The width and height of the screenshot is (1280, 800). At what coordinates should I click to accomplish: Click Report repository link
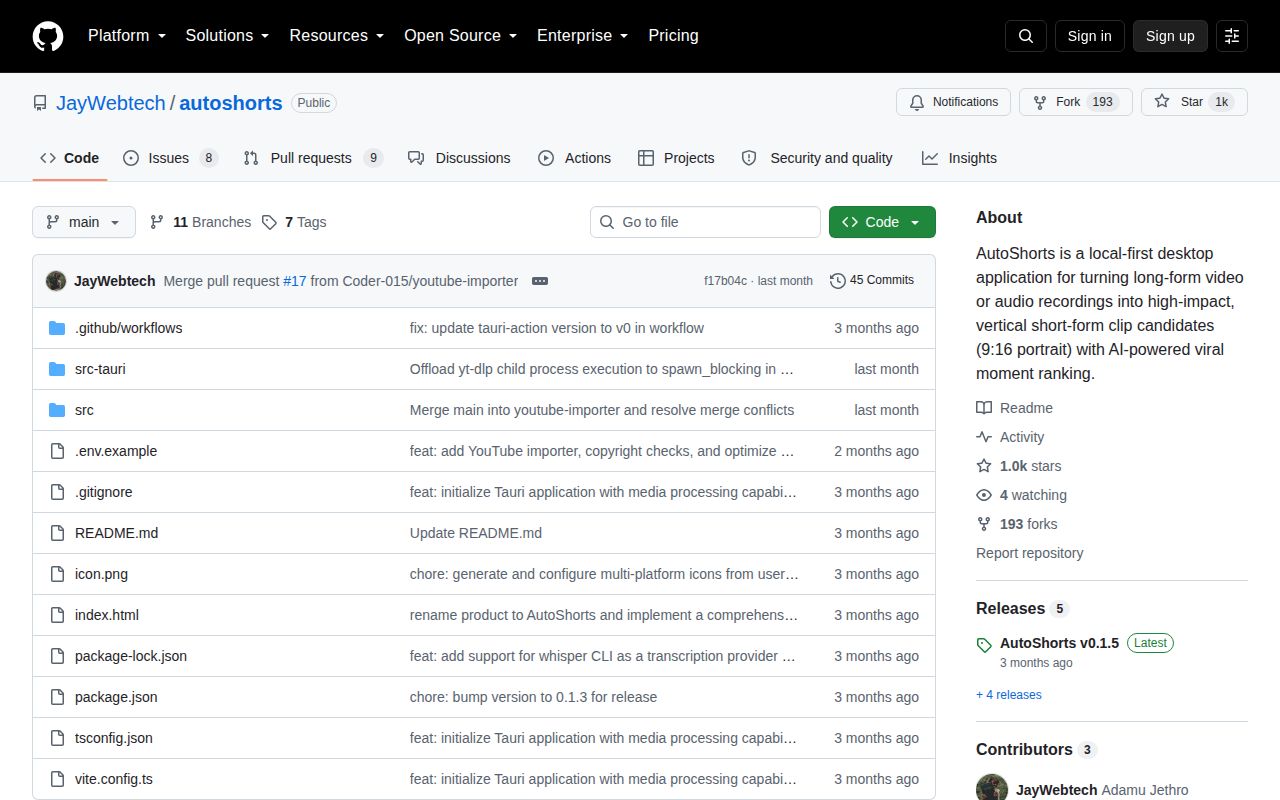pyautogui.click(x=1030, y=553)
